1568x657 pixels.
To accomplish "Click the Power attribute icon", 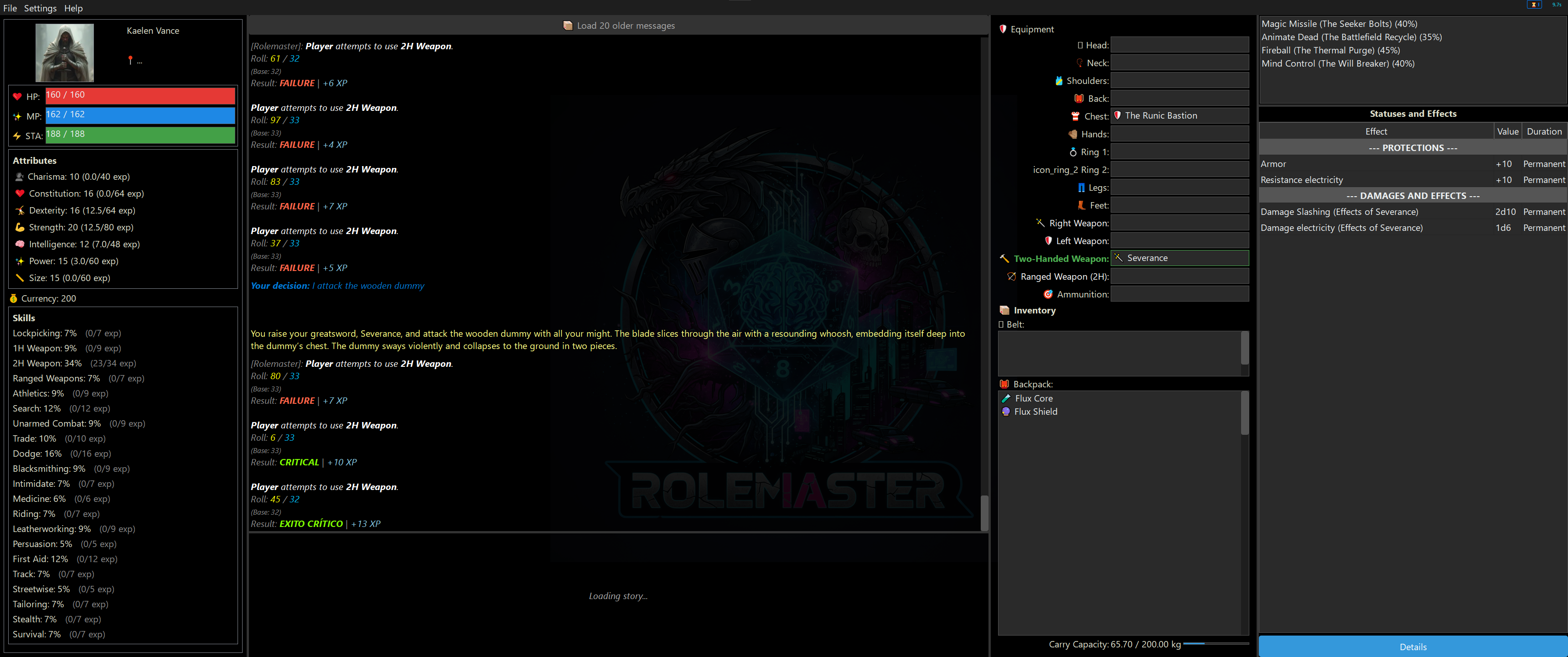I will coord(20,261).
